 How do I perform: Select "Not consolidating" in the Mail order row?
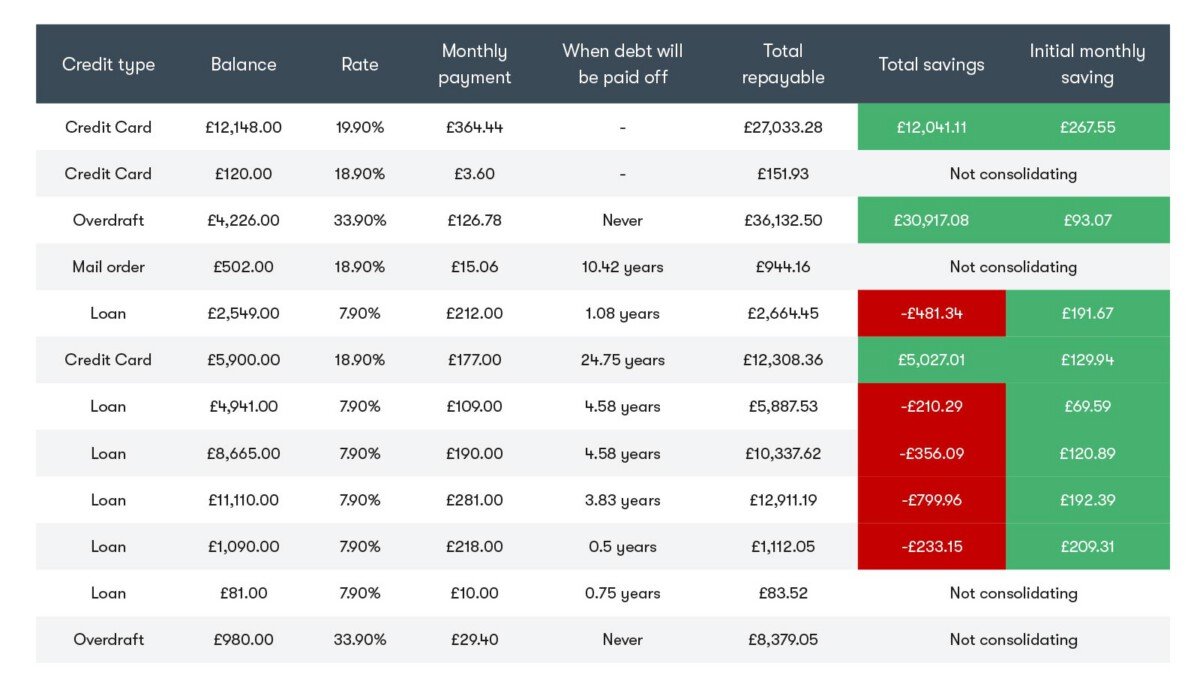[x=1013, y=267]
